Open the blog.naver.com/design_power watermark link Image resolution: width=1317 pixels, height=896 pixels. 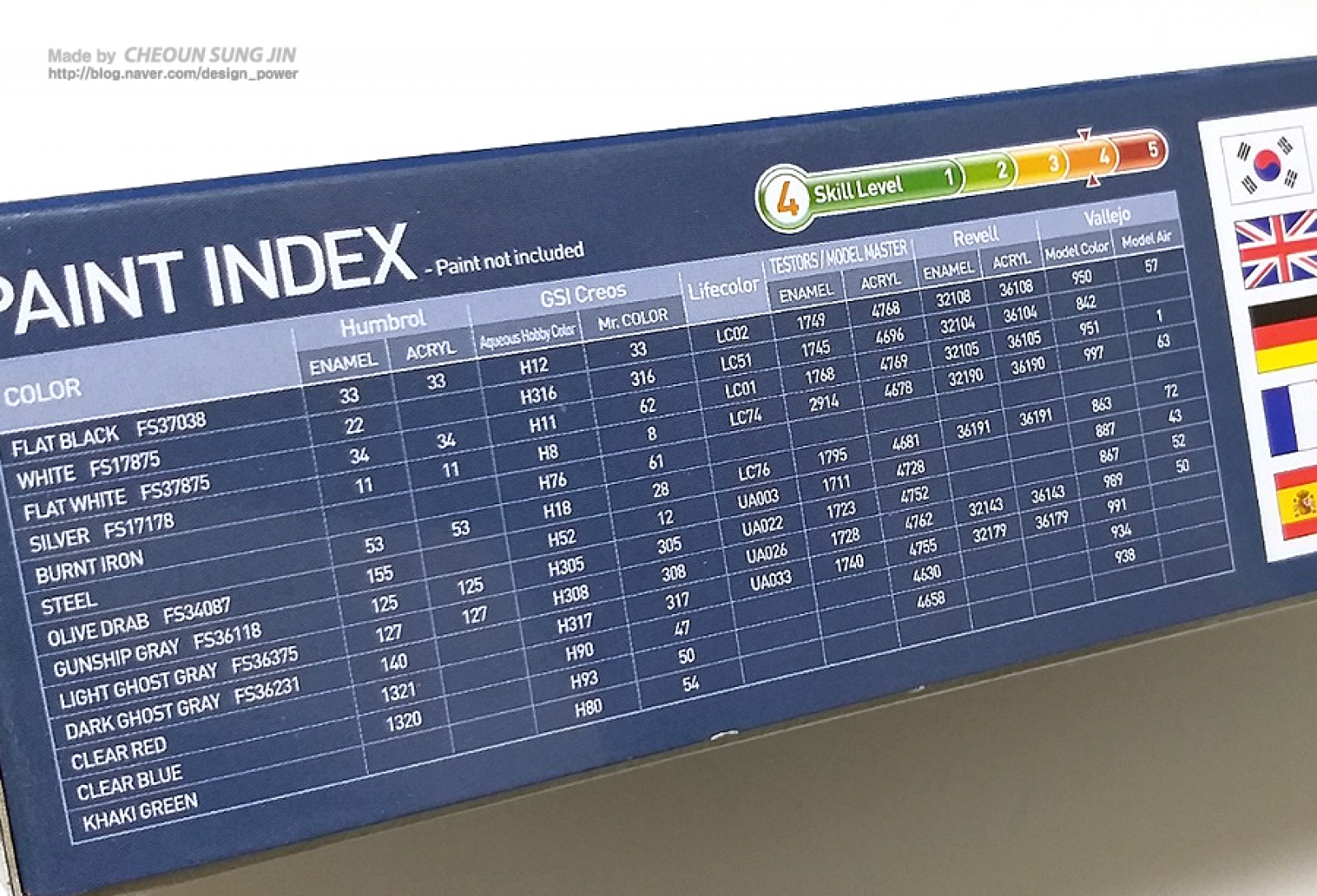click(173, 73)
